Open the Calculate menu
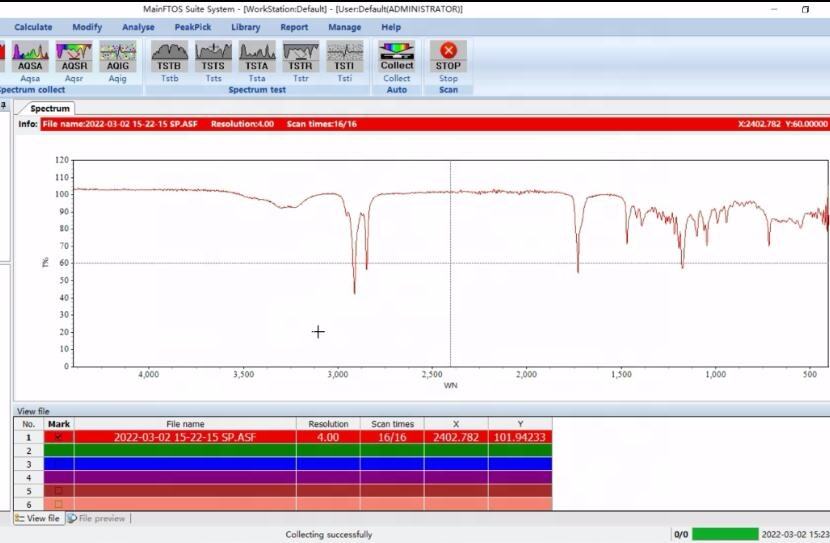 point(33,27)
